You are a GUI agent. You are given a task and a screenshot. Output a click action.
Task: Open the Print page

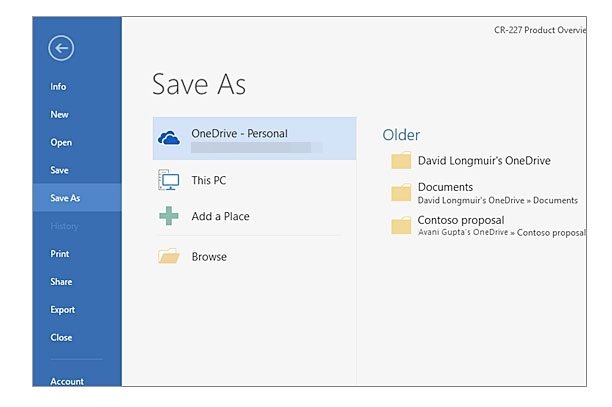point(59,254)
